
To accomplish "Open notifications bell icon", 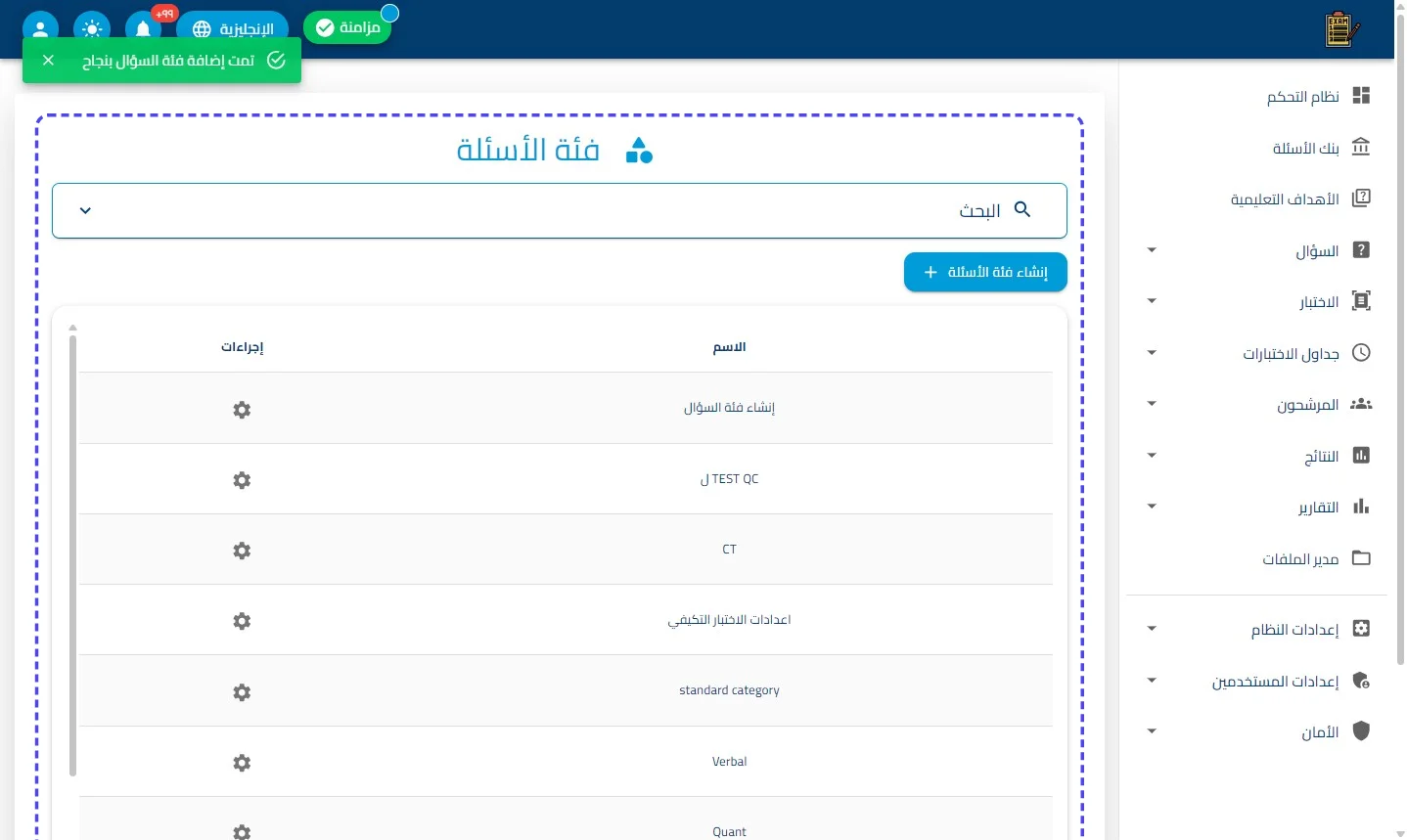I will [143, 28].
